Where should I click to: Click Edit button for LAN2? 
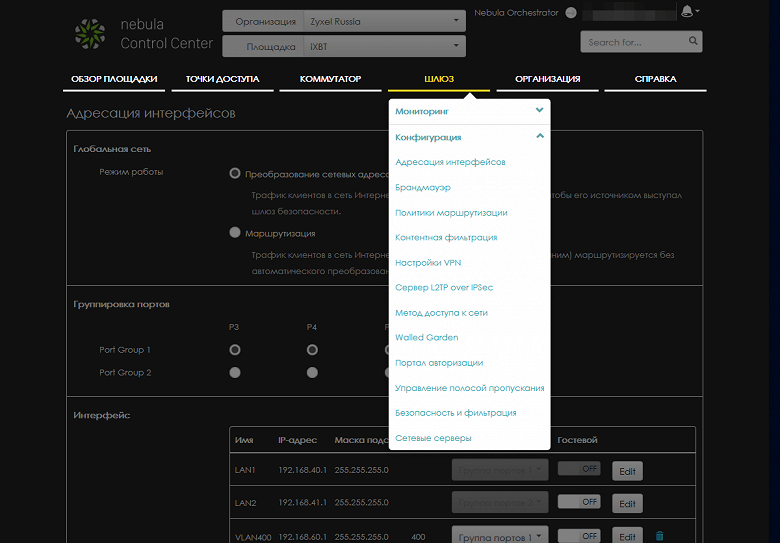pyautogui.click(x=627, y=504)
